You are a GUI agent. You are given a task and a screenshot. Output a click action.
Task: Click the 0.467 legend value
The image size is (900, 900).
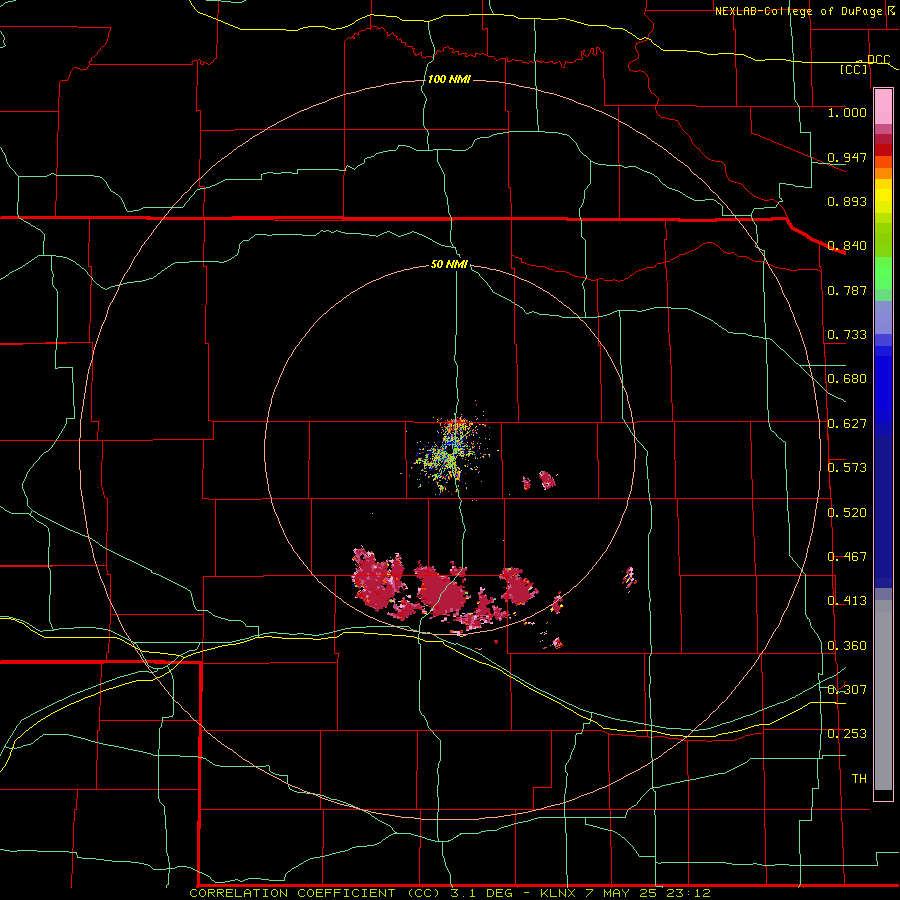pyautogui.click(x=847, y=557)
